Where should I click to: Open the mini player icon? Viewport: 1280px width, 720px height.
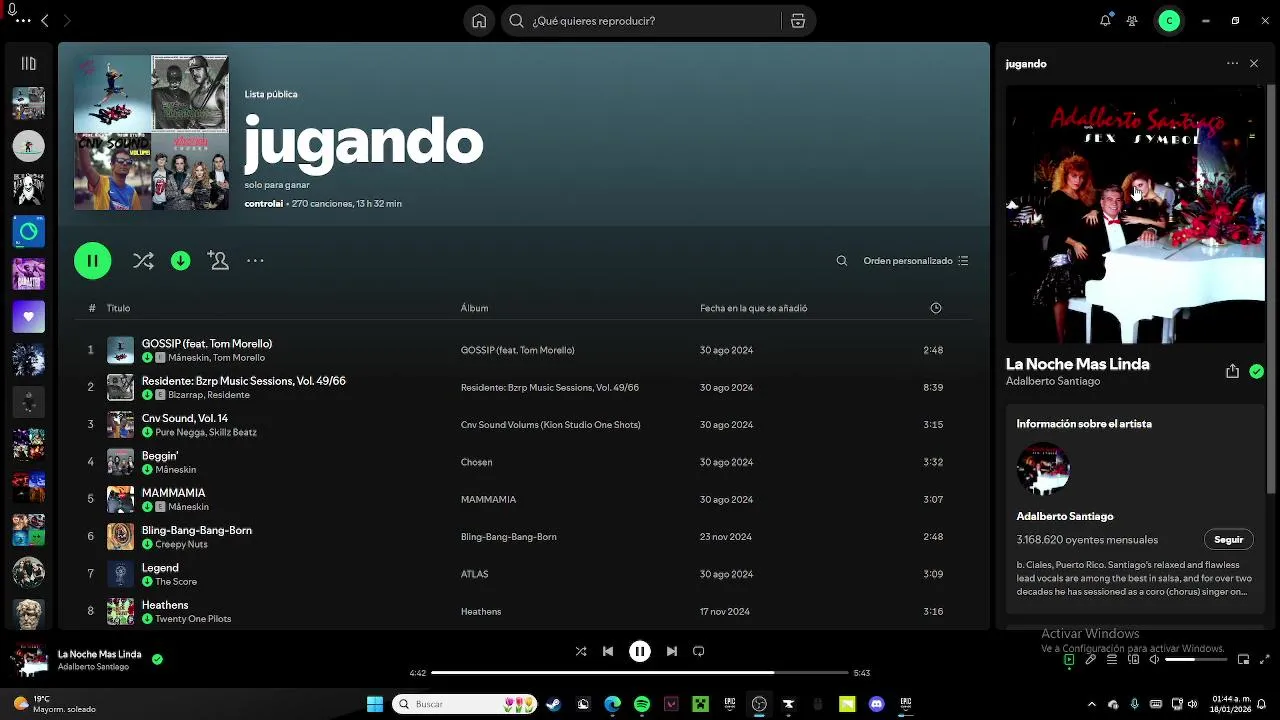1243,660
